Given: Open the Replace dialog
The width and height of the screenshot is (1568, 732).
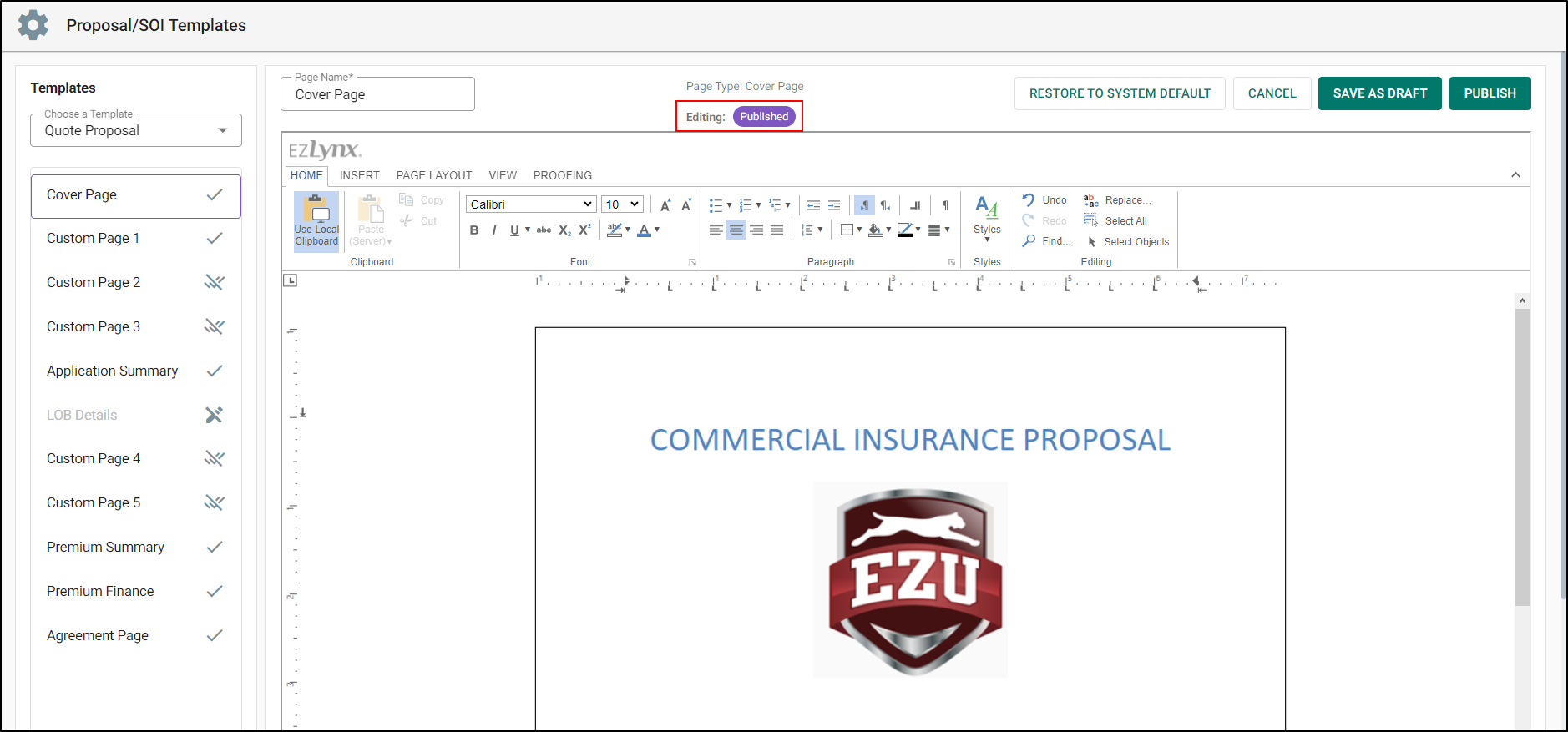Looking at the screenshot, I should 1117,200.
